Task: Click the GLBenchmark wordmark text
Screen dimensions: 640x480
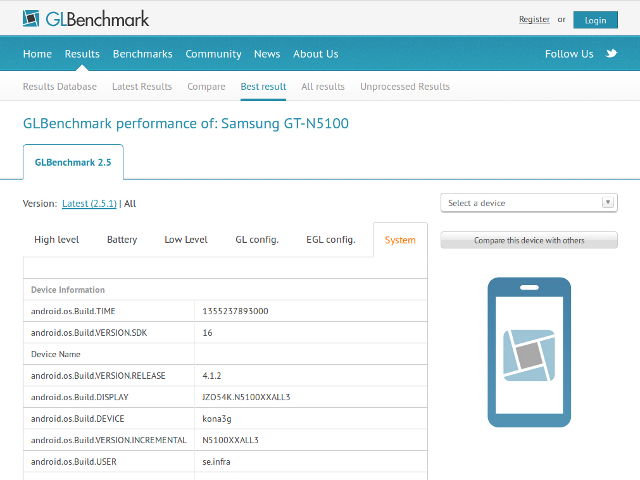Action: (x=97, y=19)
